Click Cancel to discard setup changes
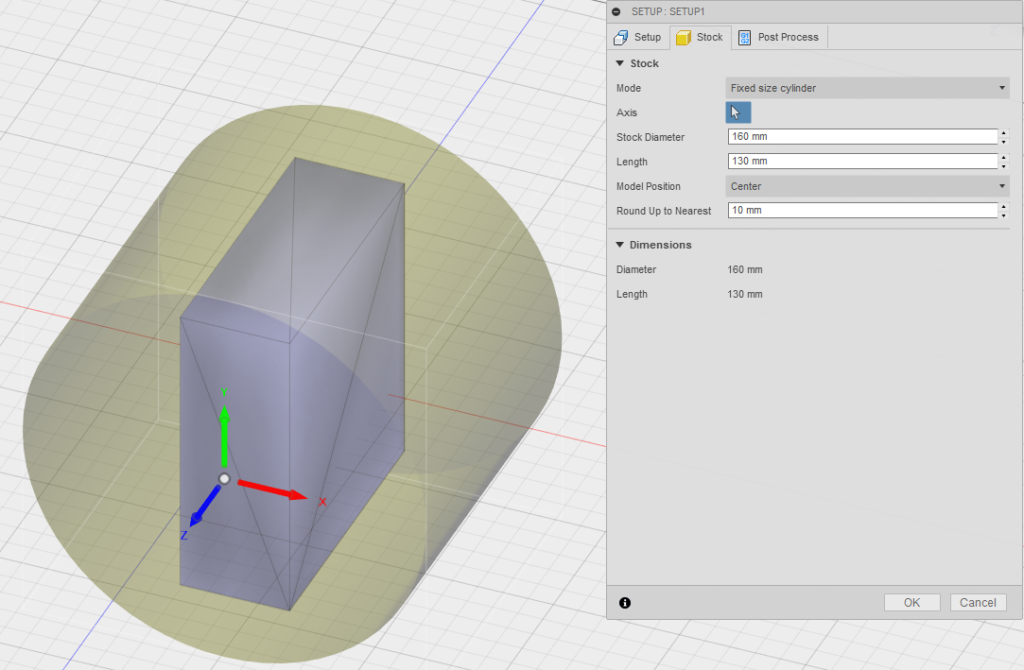Viewport: 1024px width, 670px height. click(x=977, y=602)
